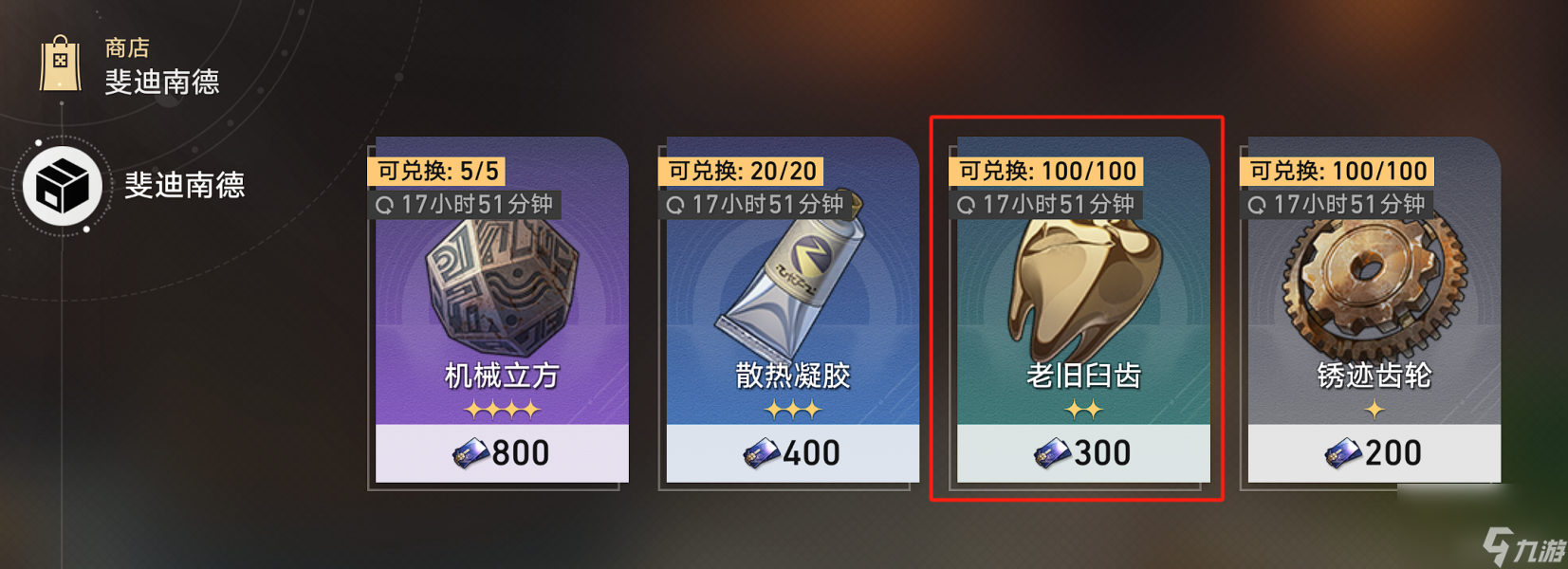Image resolution: width=1568 pixels, height=569 pixels.
Task: Buy 散热凝胶 for 400
Action: click(x=793, y=453)
